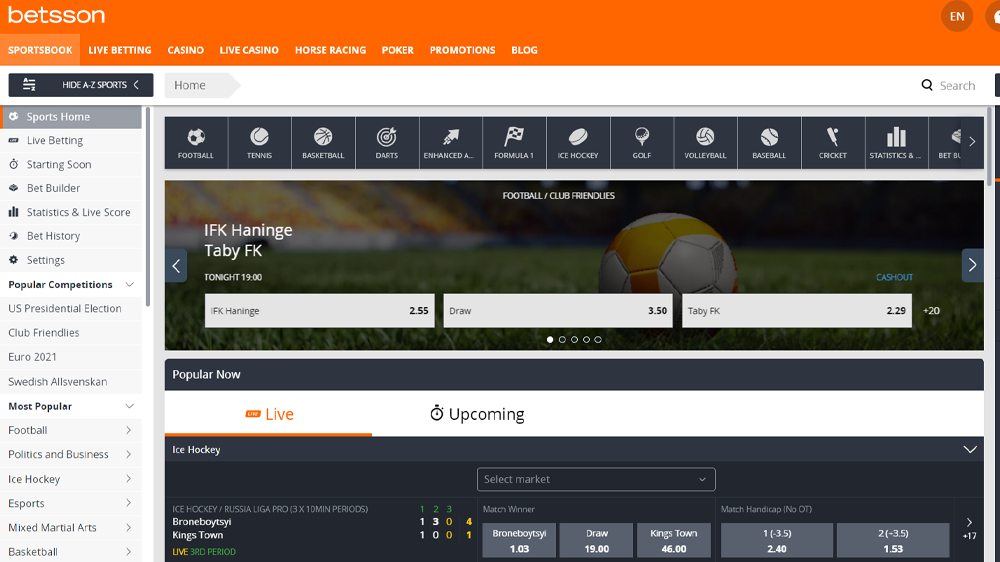Open the Live Casino top menu
Viewport: 1000px width, 562px height.
[249, 50]
